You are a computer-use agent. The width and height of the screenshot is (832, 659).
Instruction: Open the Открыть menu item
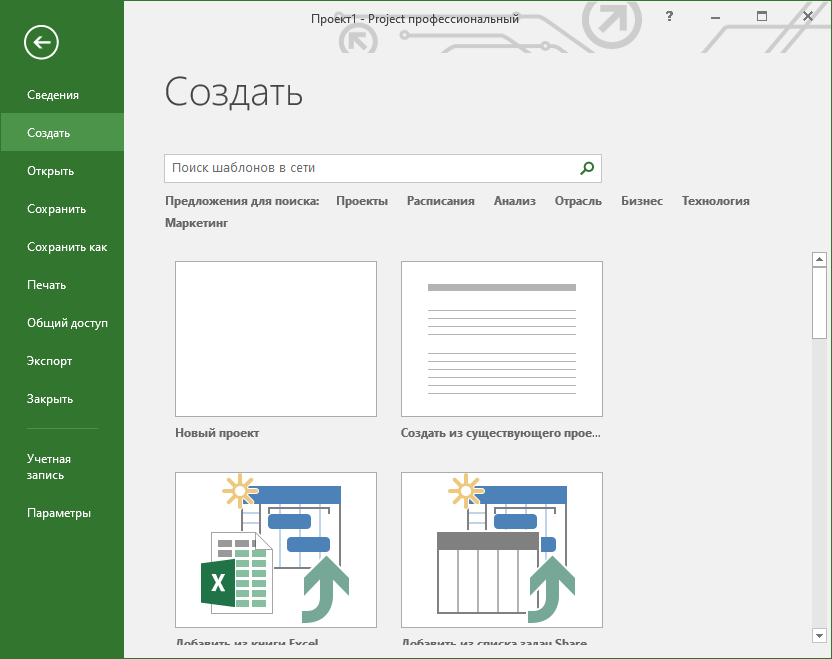pos(51,171)
